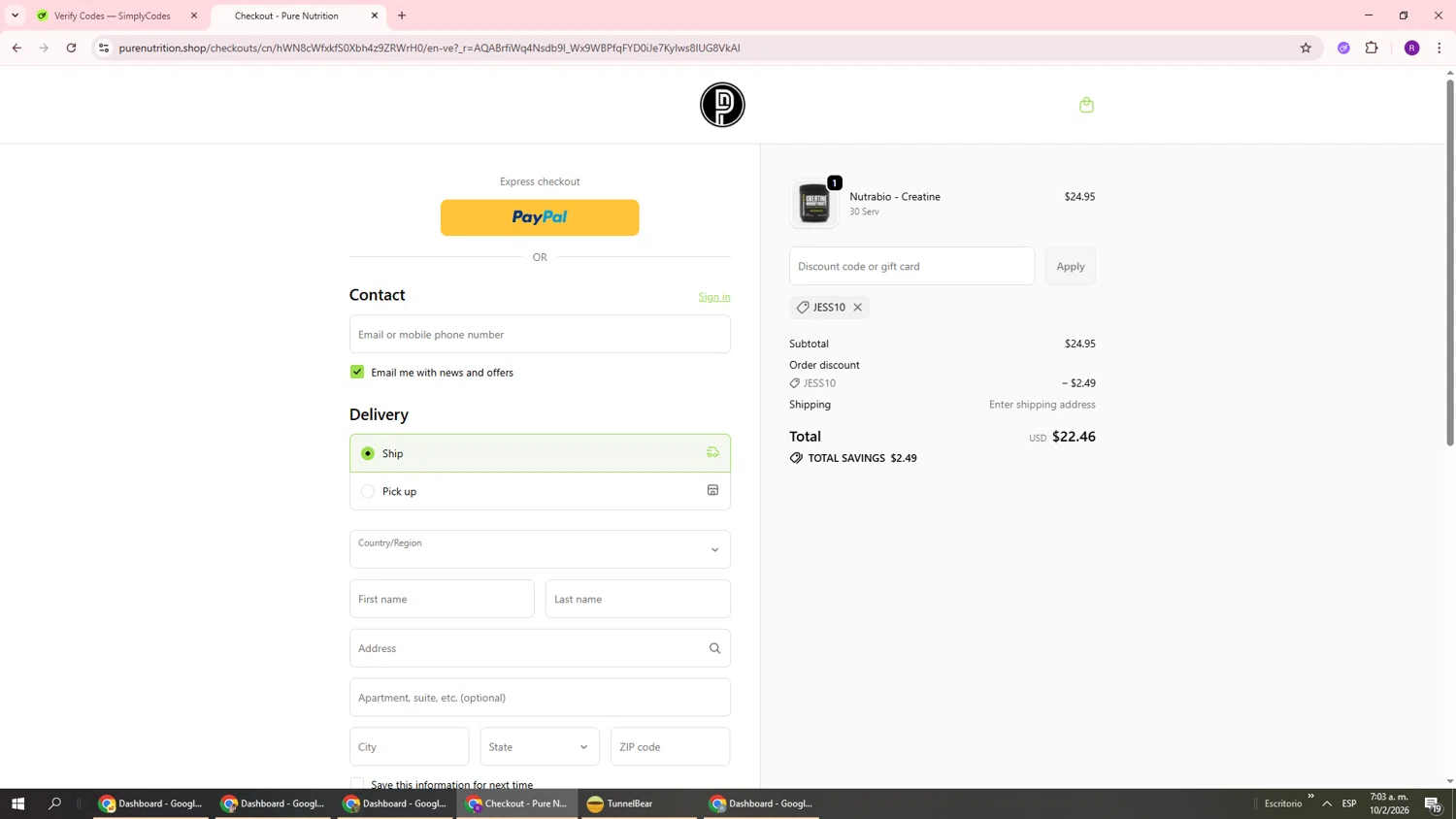The width and height of the screenshot is (1456, 819).
Task: Open the Chrome profile avatar
Action: tap(1411, 48)
